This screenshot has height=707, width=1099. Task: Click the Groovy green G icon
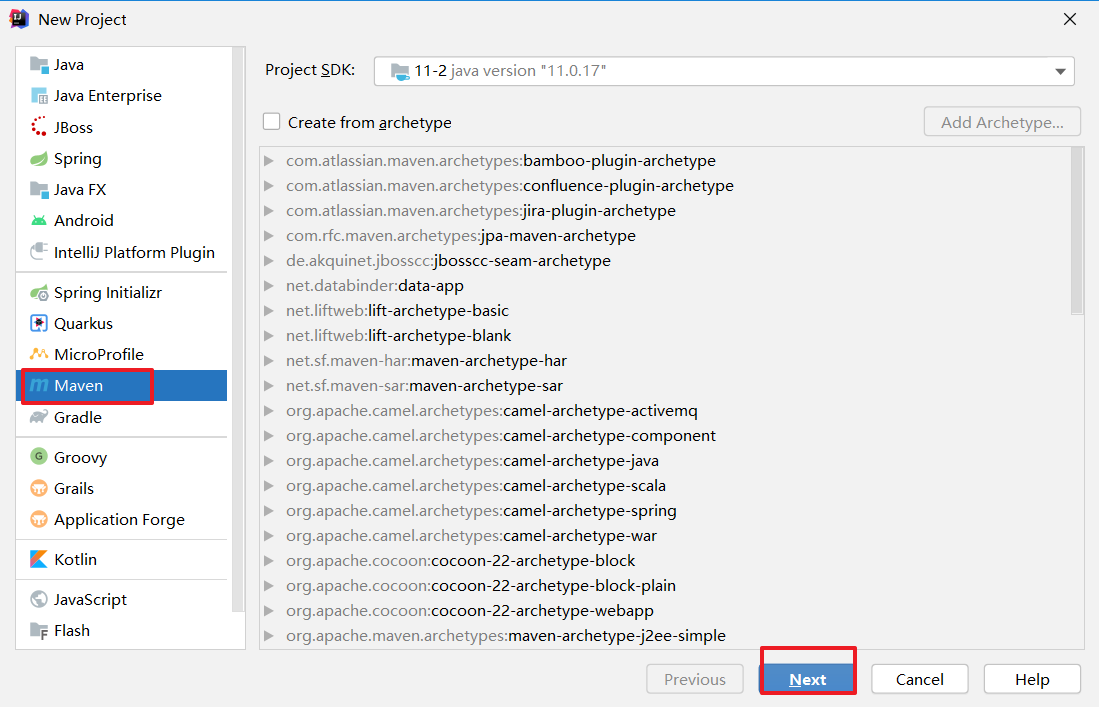39,456
